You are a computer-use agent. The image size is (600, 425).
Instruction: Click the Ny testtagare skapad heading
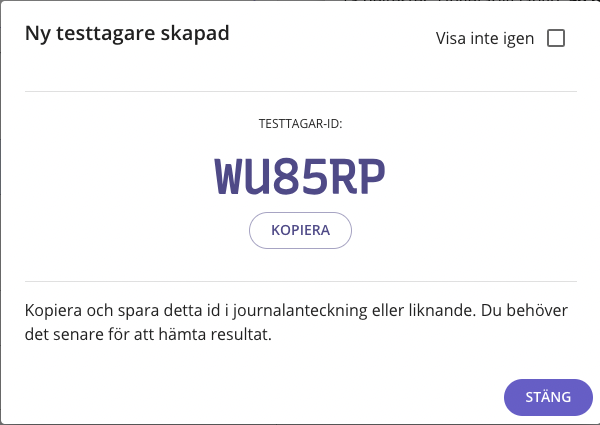127,34
